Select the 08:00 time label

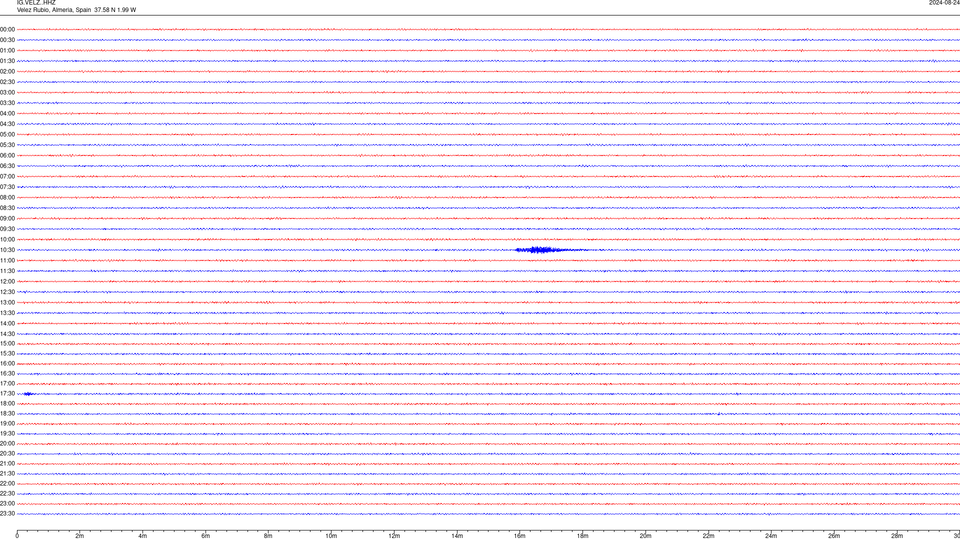click(x=7, y=198)
